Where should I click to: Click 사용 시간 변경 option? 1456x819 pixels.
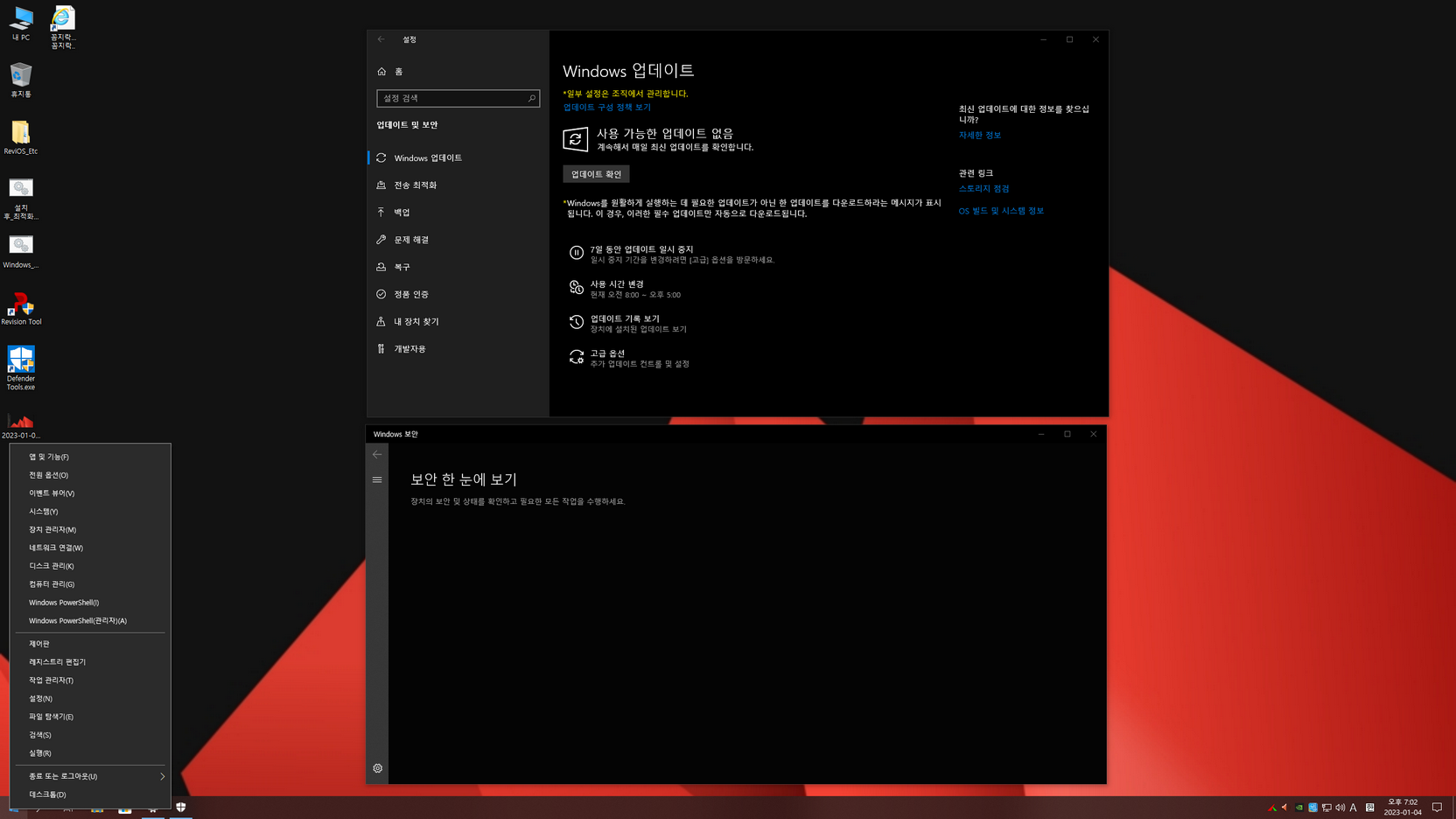[x=625, y=289]
